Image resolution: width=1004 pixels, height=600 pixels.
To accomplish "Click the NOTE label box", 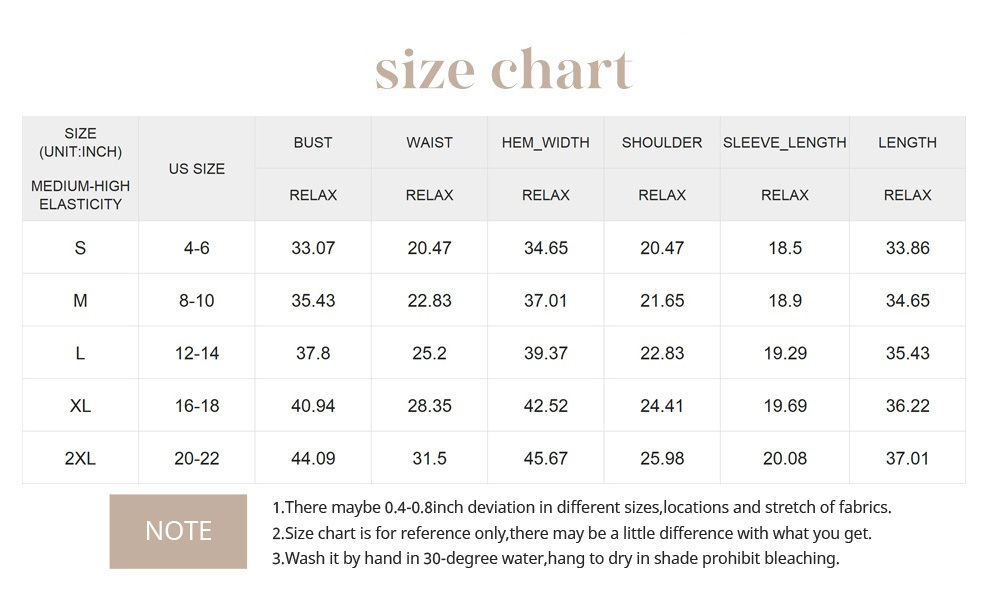I will point(178,531).
